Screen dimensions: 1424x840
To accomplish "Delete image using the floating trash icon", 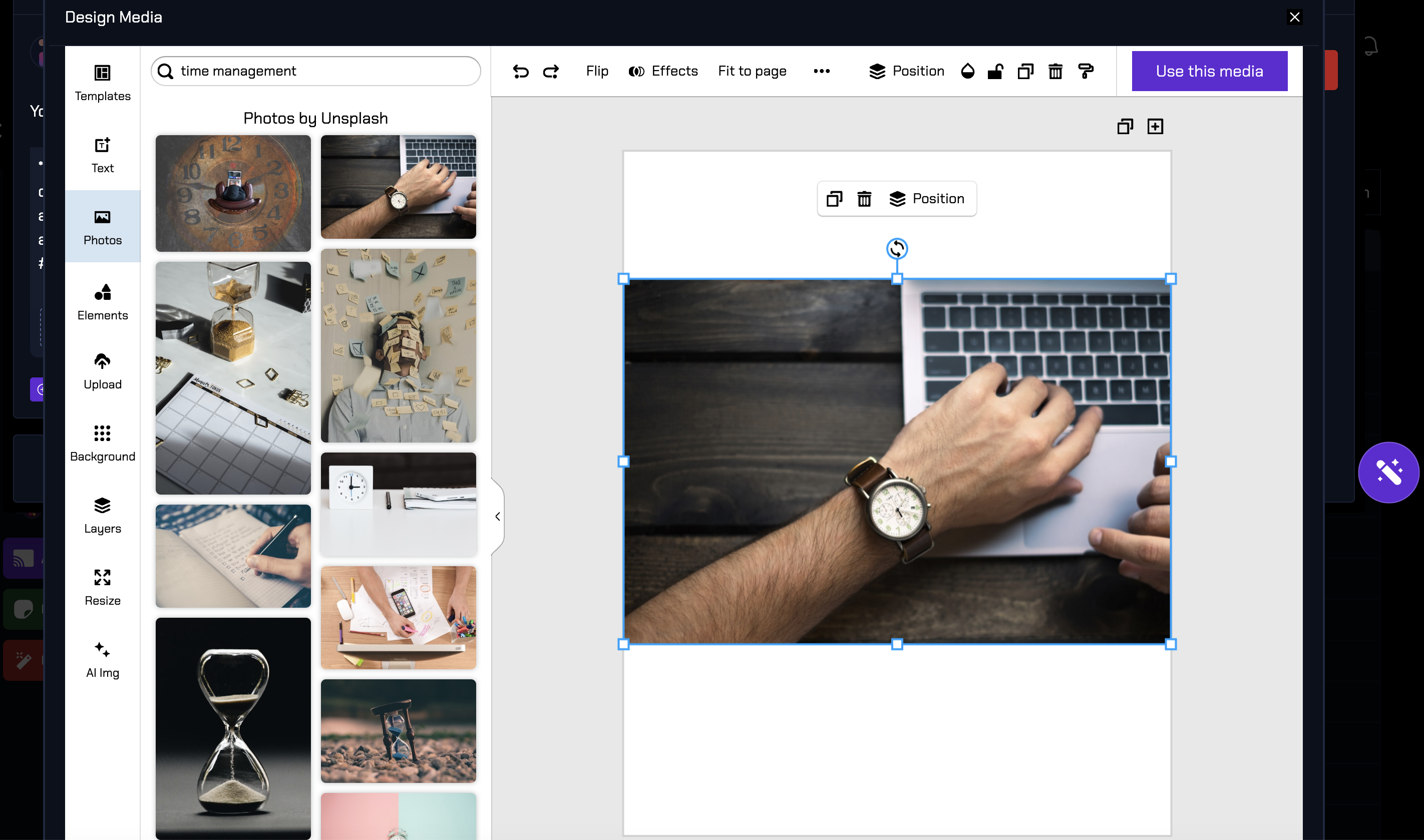I will point(864,199).
